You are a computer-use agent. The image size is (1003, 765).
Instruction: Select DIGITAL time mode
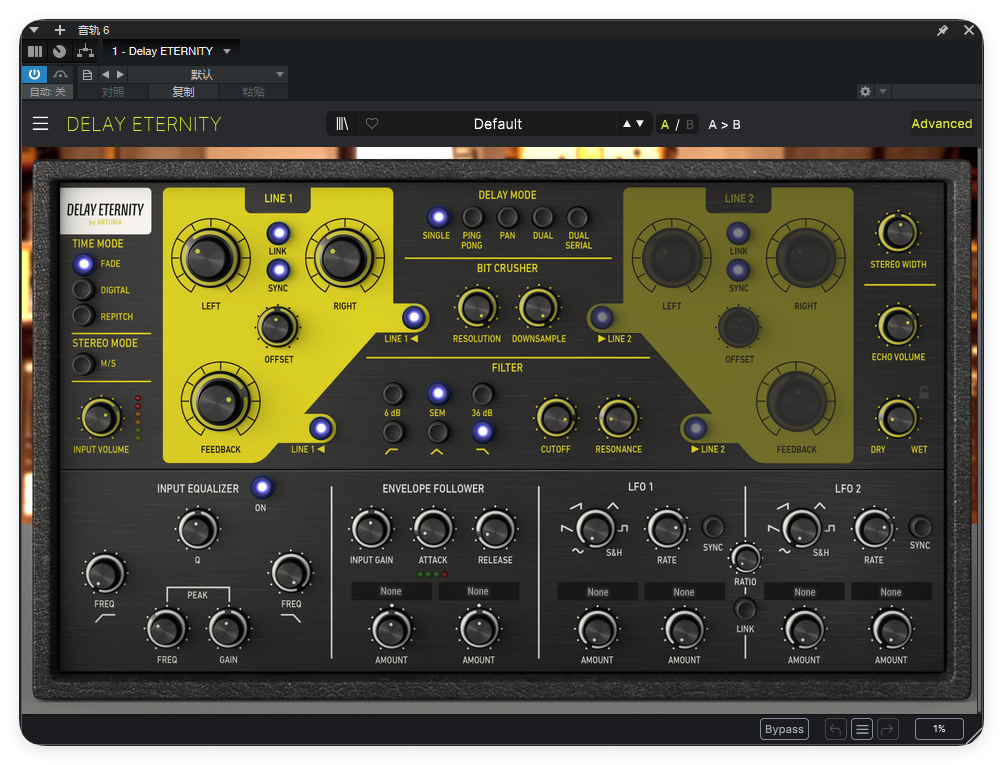tap(83, 290)
